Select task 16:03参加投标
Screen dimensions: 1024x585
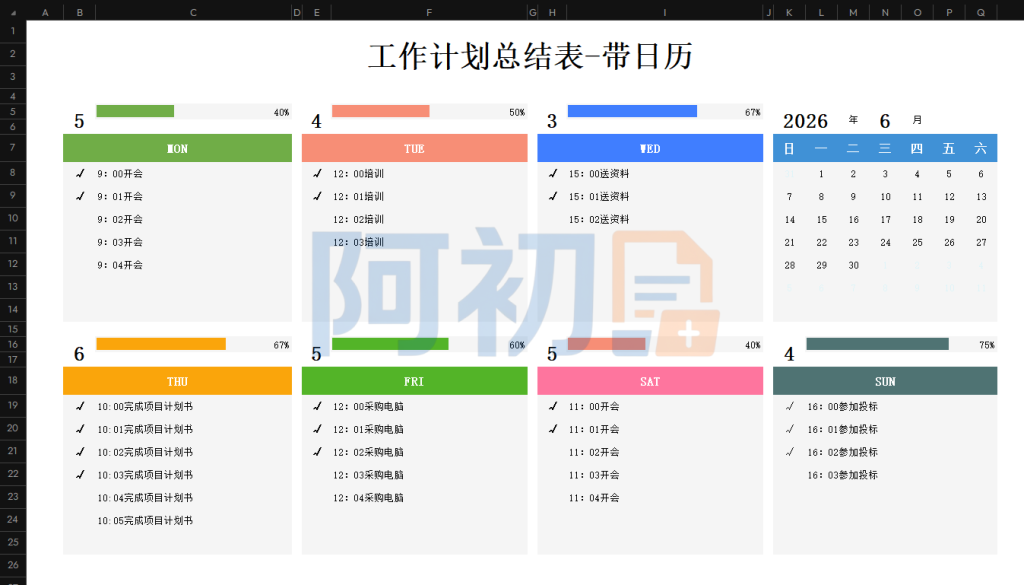coord(842,475)
